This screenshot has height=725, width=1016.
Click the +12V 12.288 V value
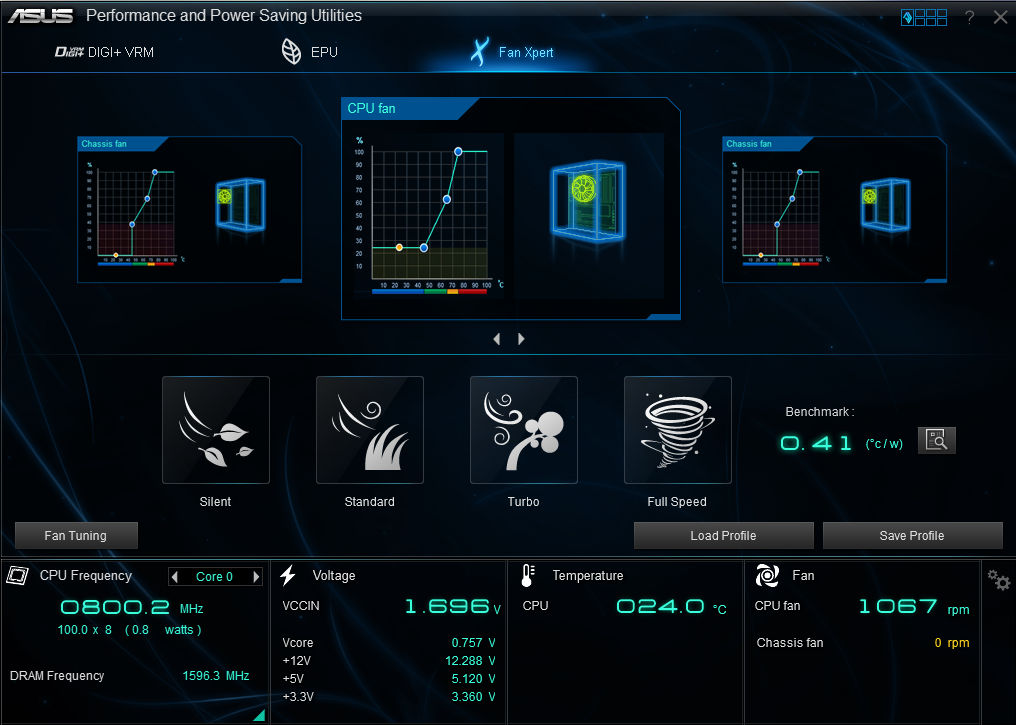point(470,661)
